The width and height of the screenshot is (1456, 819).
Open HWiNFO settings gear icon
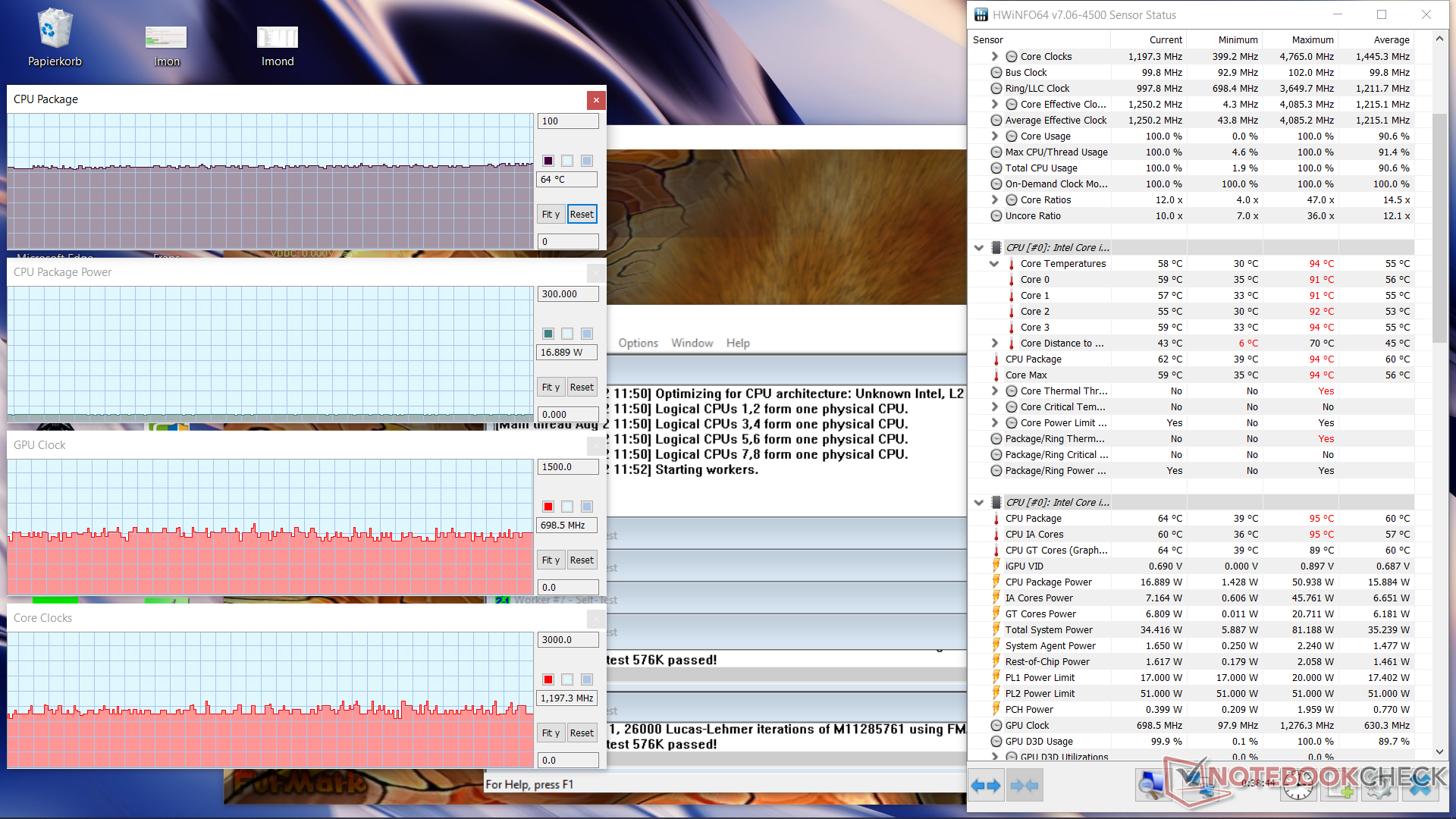coord(1379,786)
